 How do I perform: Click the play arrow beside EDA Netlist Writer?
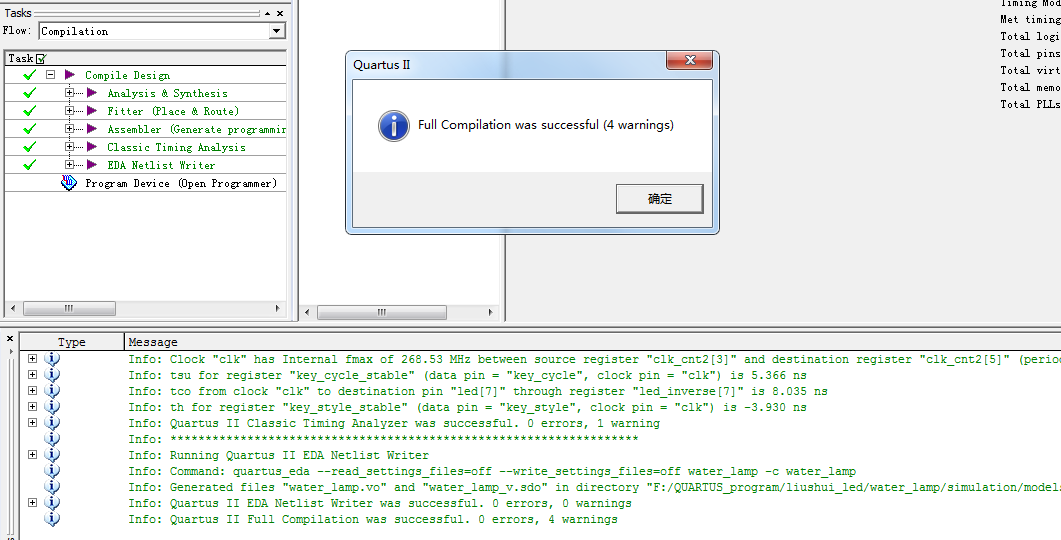pyautogui.click(x=92, y=165)
